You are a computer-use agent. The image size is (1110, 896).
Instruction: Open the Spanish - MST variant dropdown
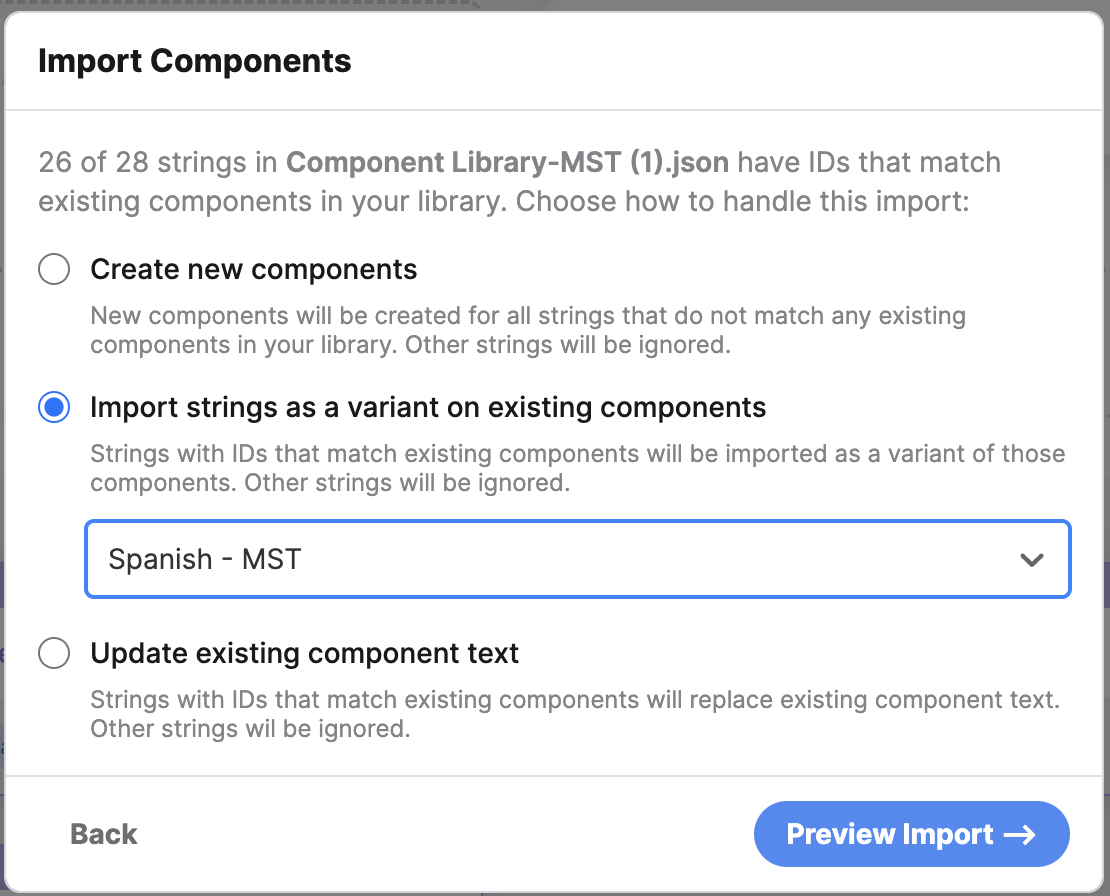(578, 559)
